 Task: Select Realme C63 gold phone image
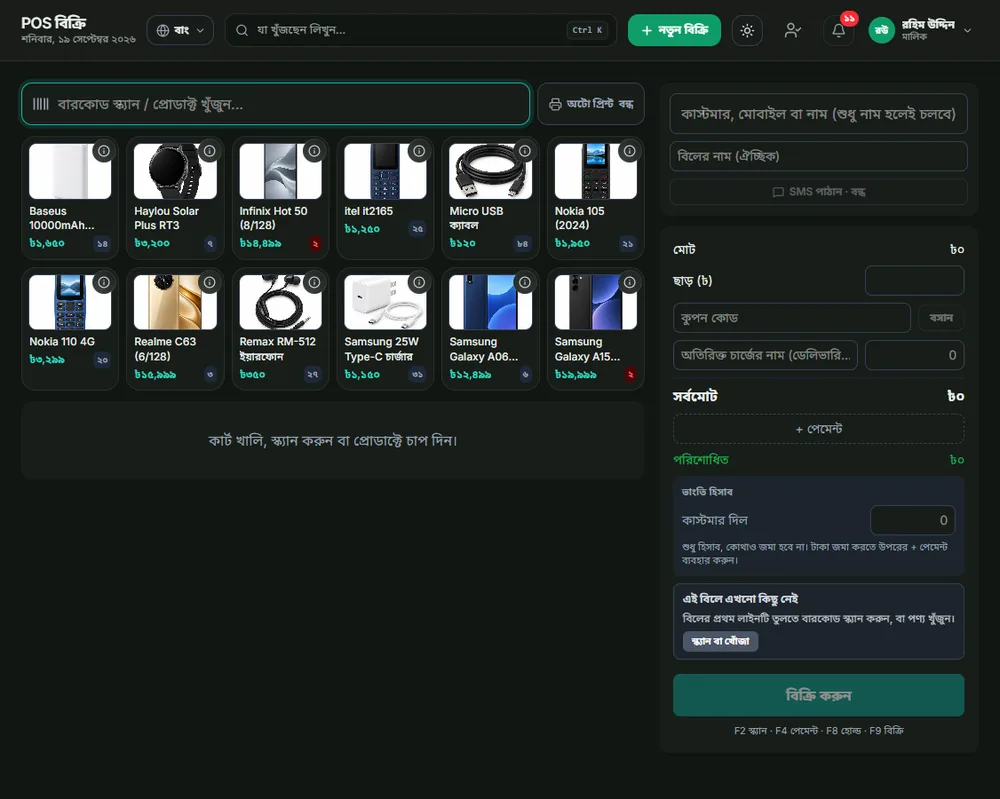coord(175,302)
